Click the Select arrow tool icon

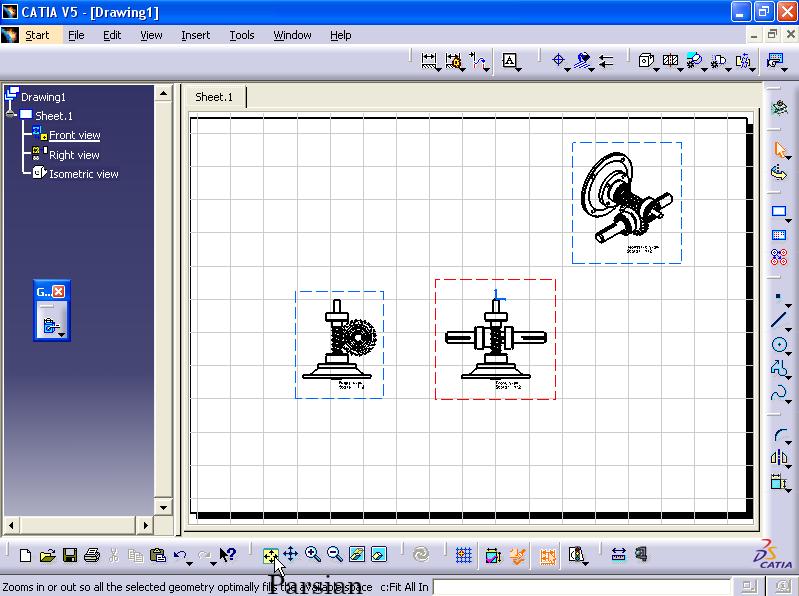coord(780,149)
